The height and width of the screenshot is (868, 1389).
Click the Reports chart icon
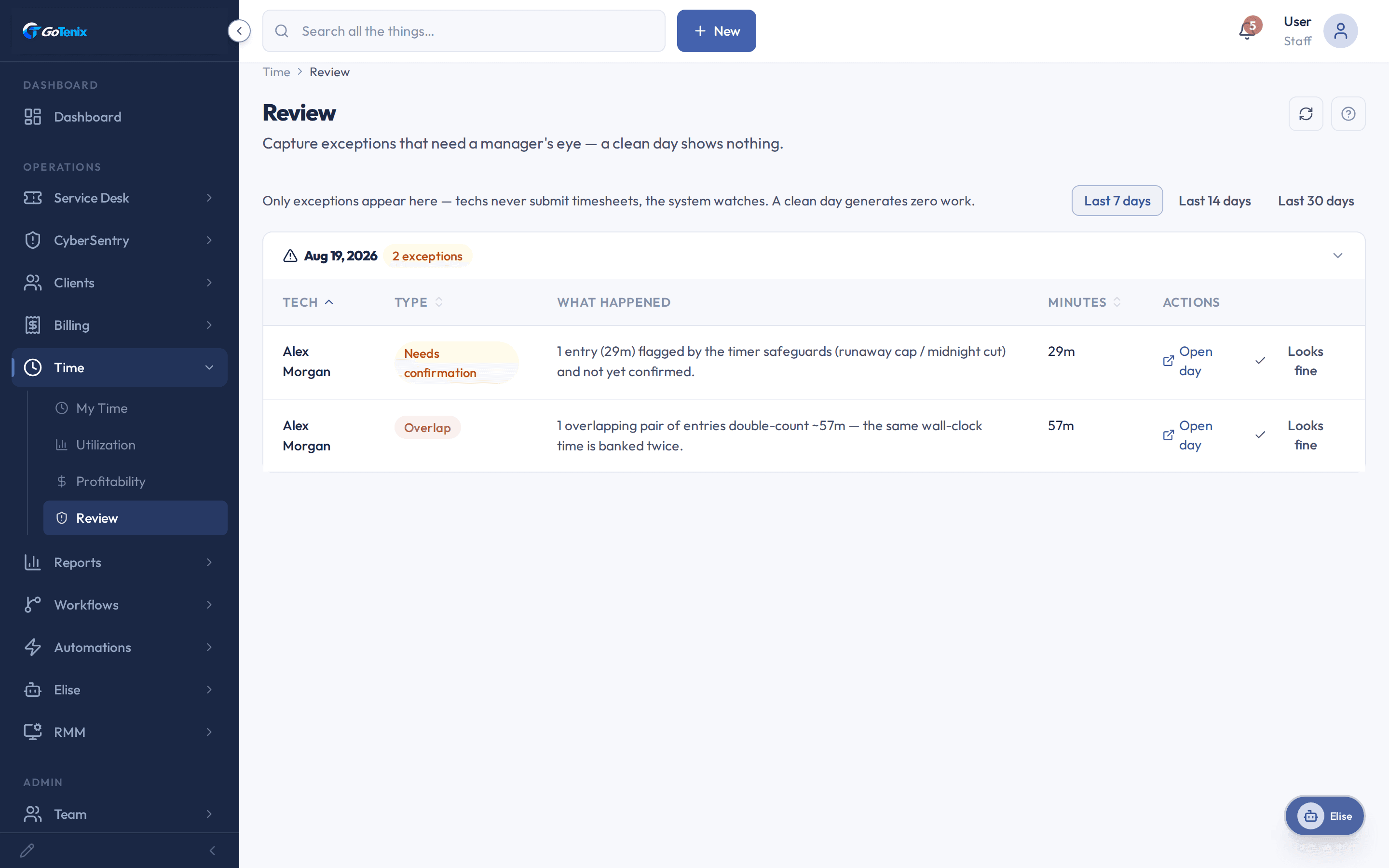[33, 562]
